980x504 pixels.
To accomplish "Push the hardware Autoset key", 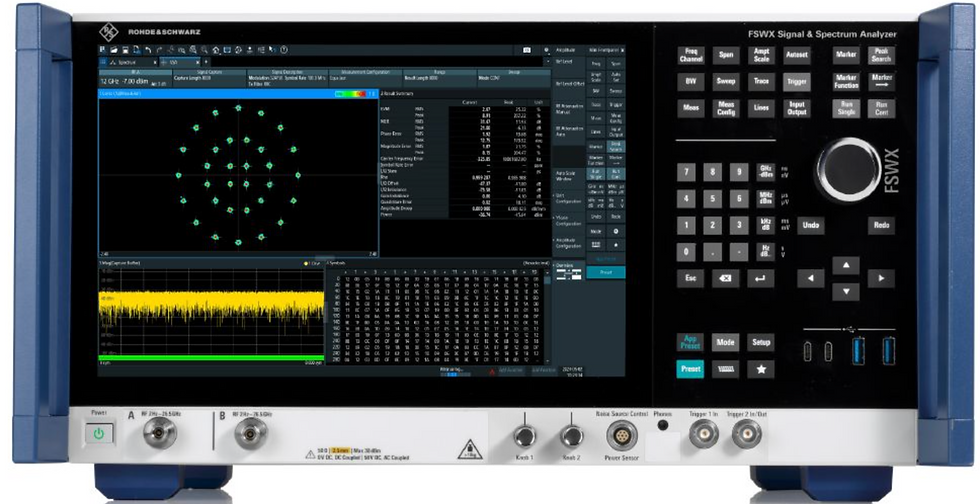I will point(797,55).
